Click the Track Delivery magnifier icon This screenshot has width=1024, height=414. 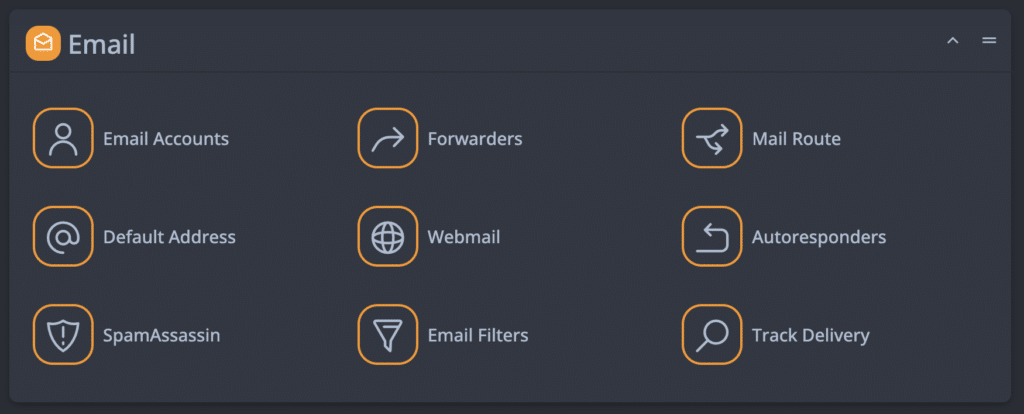[x=712, y=335]
